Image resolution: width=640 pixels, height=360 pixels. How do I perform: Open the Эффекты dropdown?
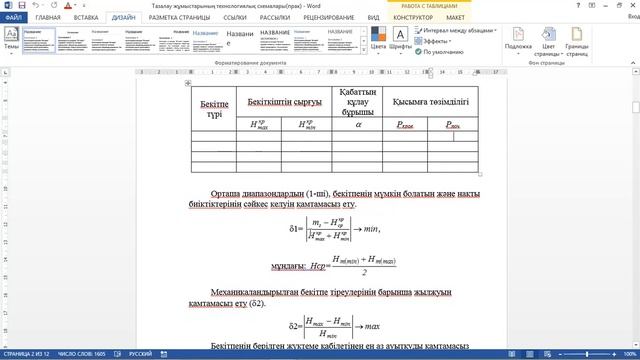point(433,41)
